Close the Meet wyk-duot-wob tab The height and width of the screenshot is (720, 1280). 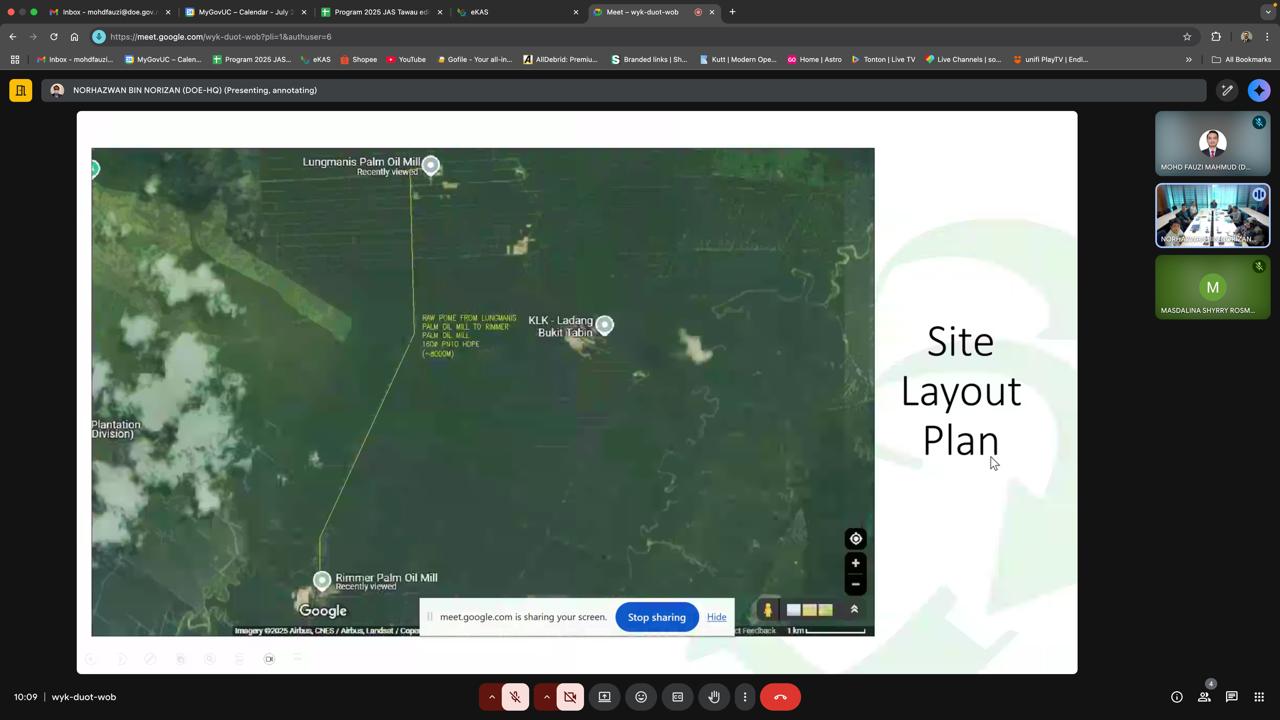712,12
